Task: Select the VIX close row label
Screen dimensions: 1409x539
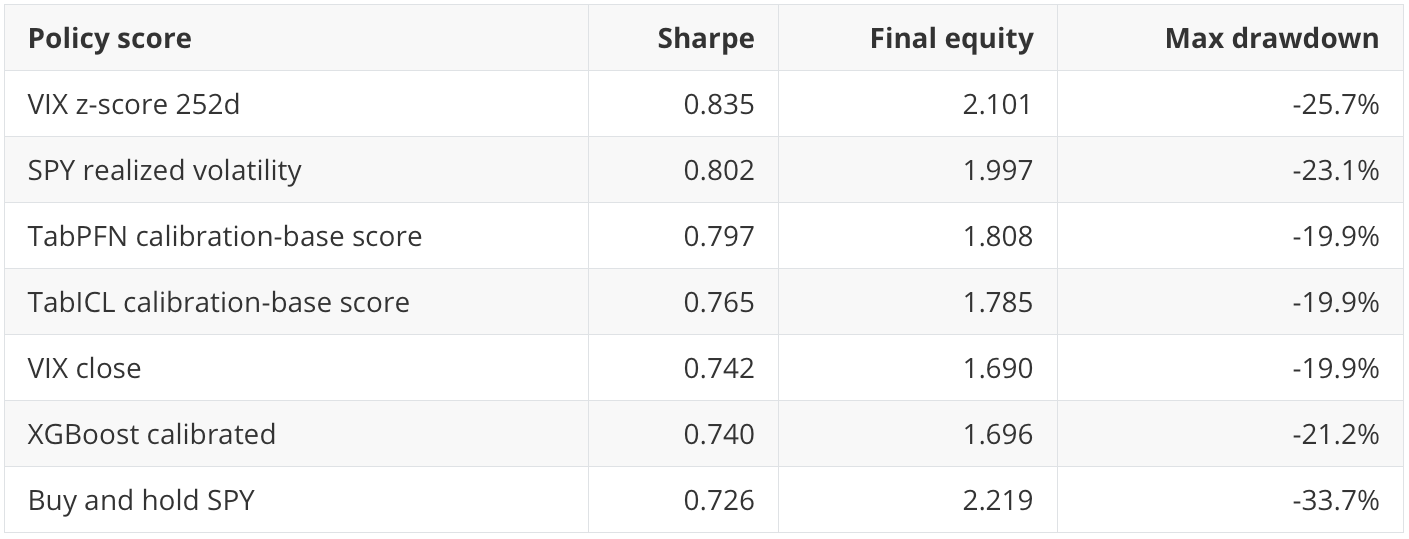Action: coord(85,368)
